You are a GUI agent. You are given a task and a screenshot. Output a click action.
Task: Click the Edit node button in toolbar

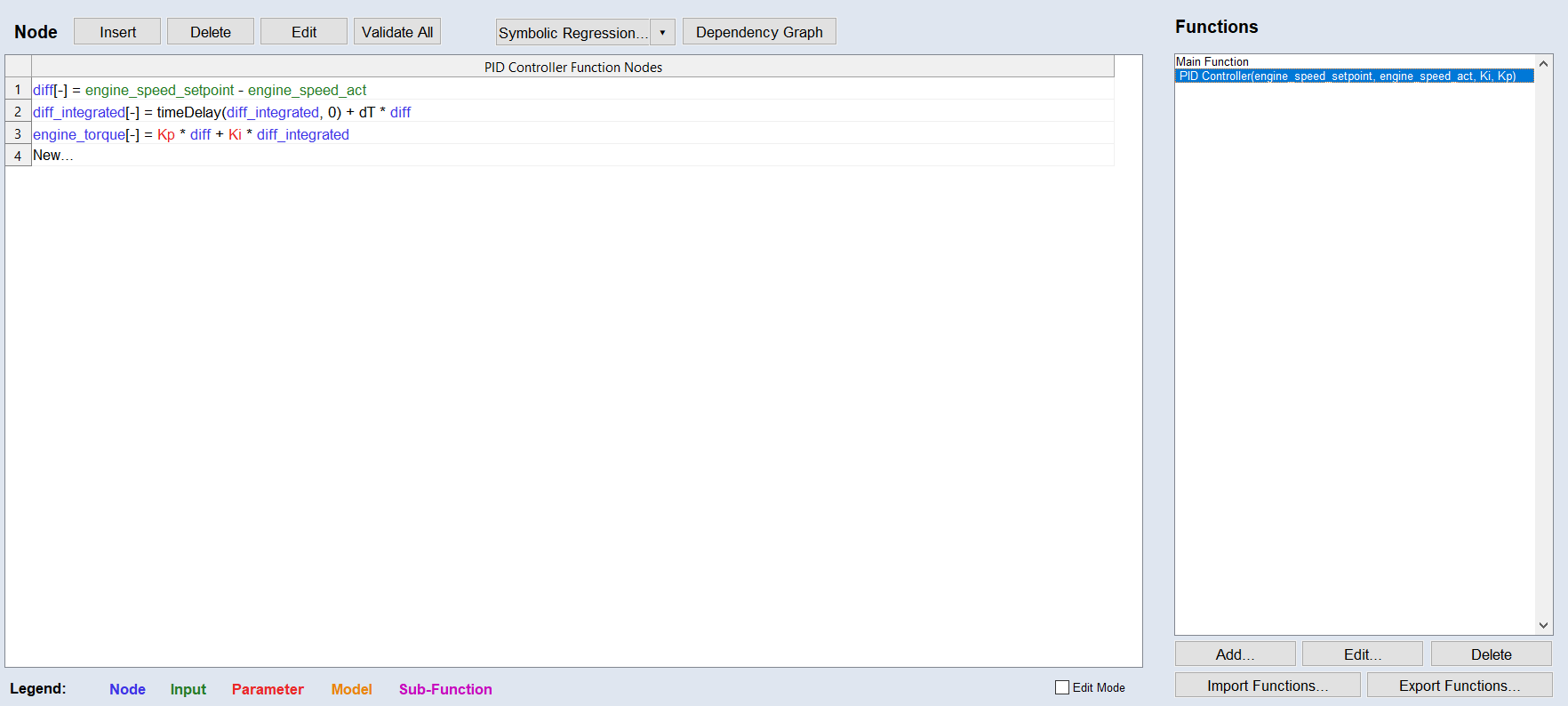pyautogui.click(x=303, y=32)
